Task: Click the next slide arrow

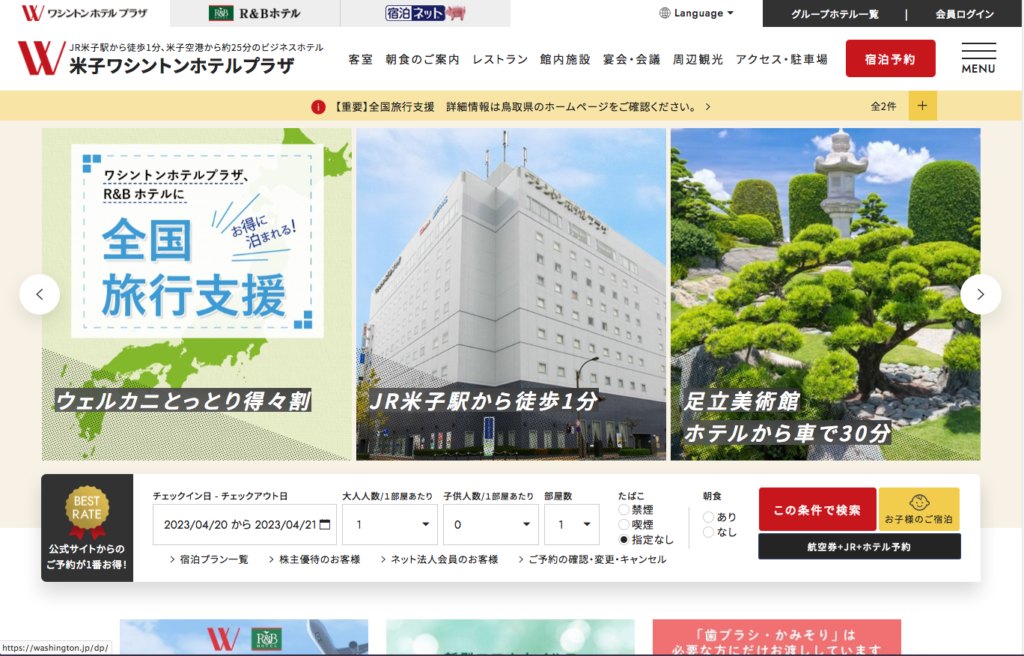Action: tap(980, 294)
